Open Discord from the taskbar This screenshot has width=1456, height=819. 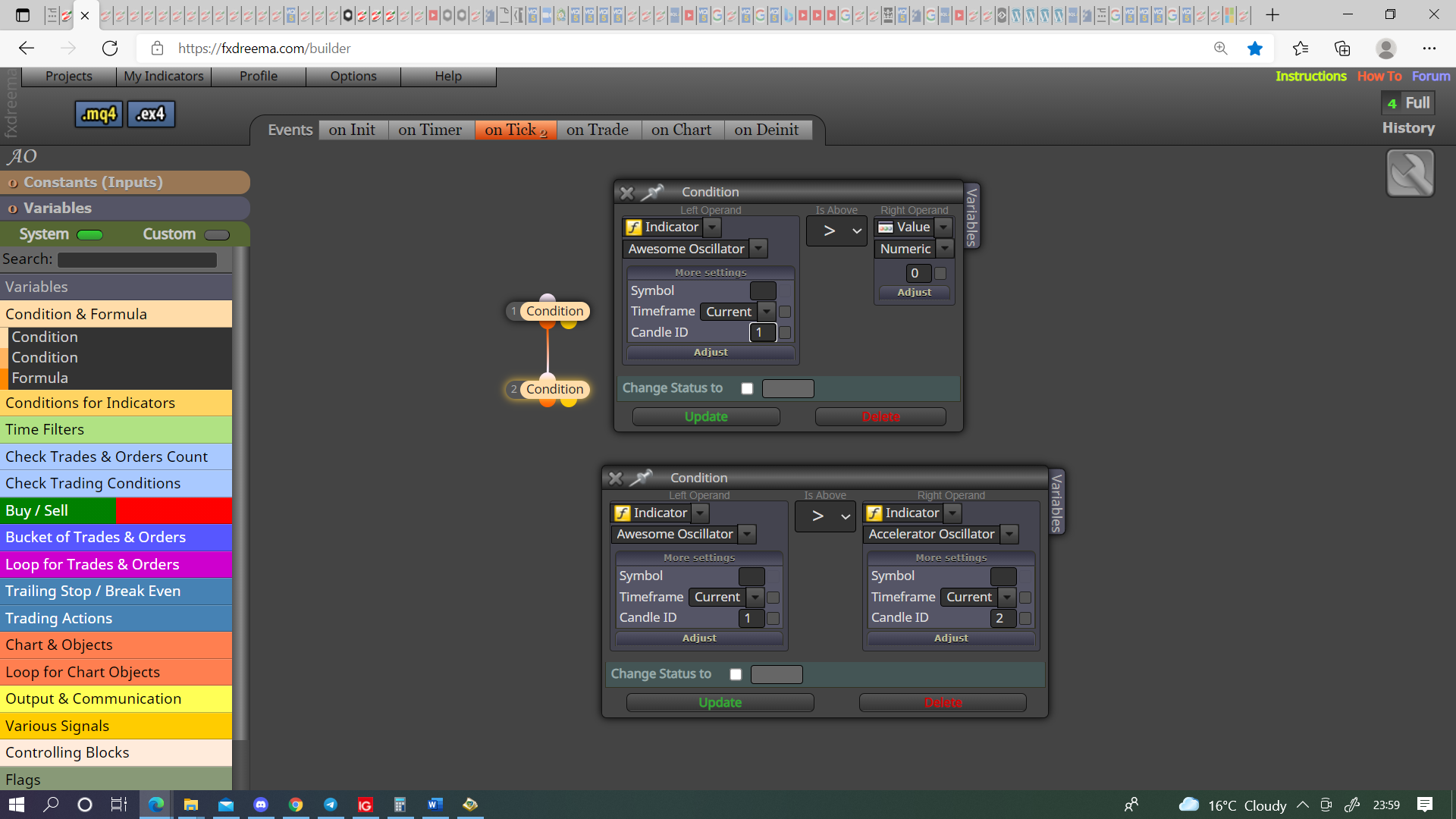pos(261,805)
